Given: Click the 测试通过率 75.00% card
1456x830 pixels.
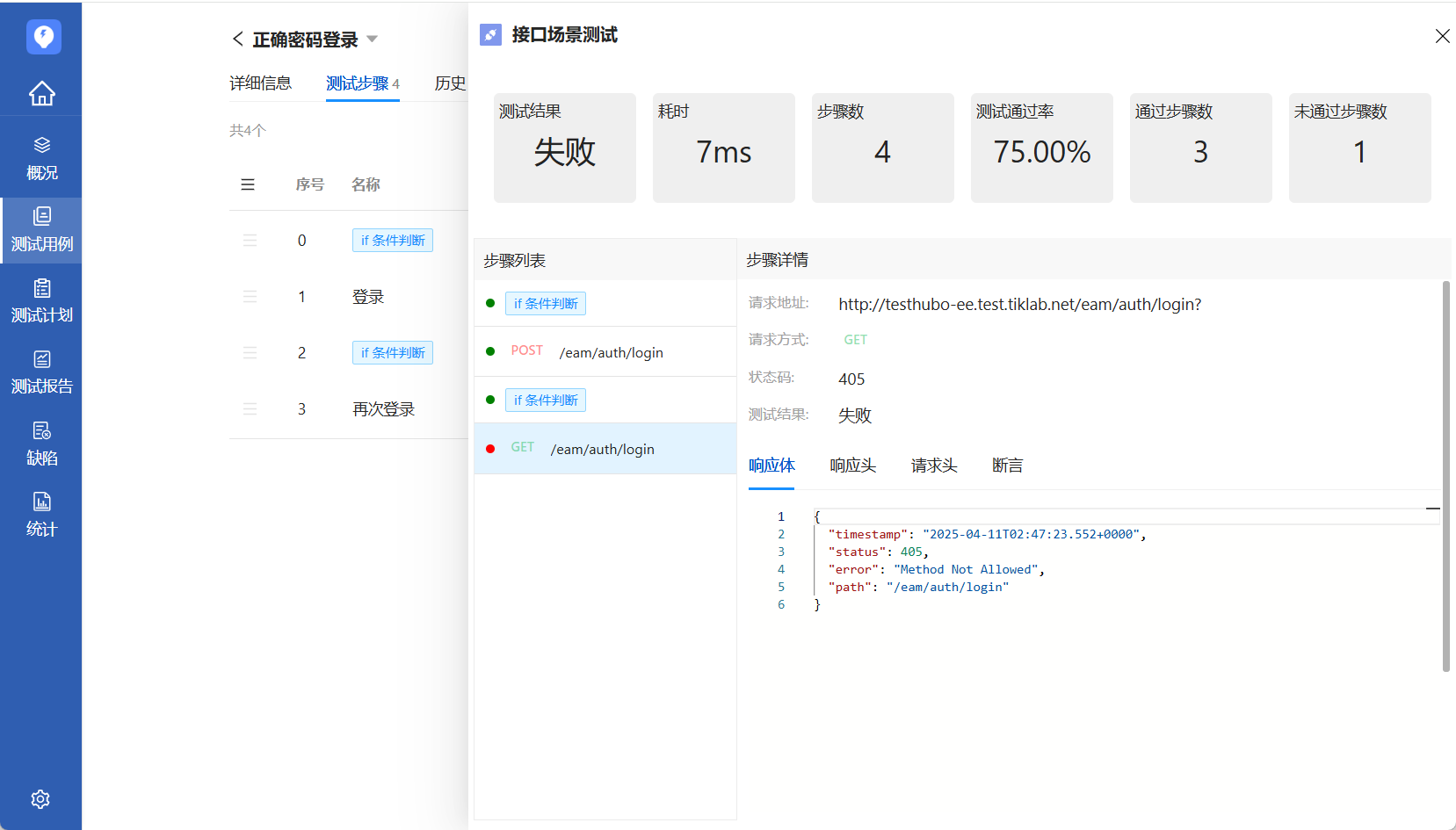Looking at the screenshot, I should (x=1042, y=148).
